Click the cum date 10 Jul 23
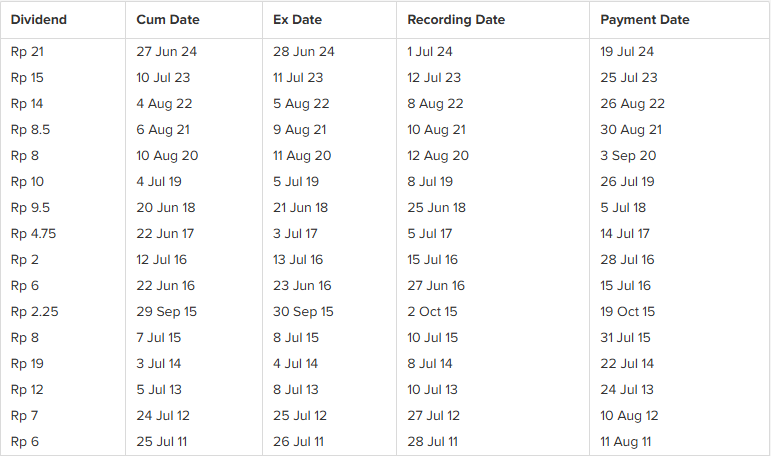 click(163, 78)
